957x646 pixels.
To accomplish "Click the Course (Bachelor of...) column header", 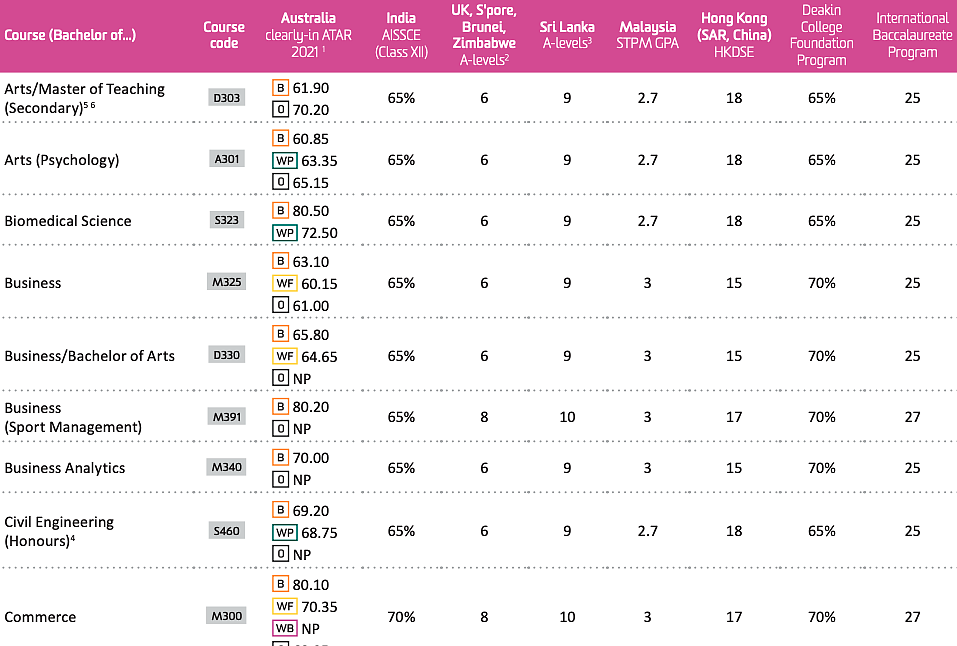I will [70, 35].
